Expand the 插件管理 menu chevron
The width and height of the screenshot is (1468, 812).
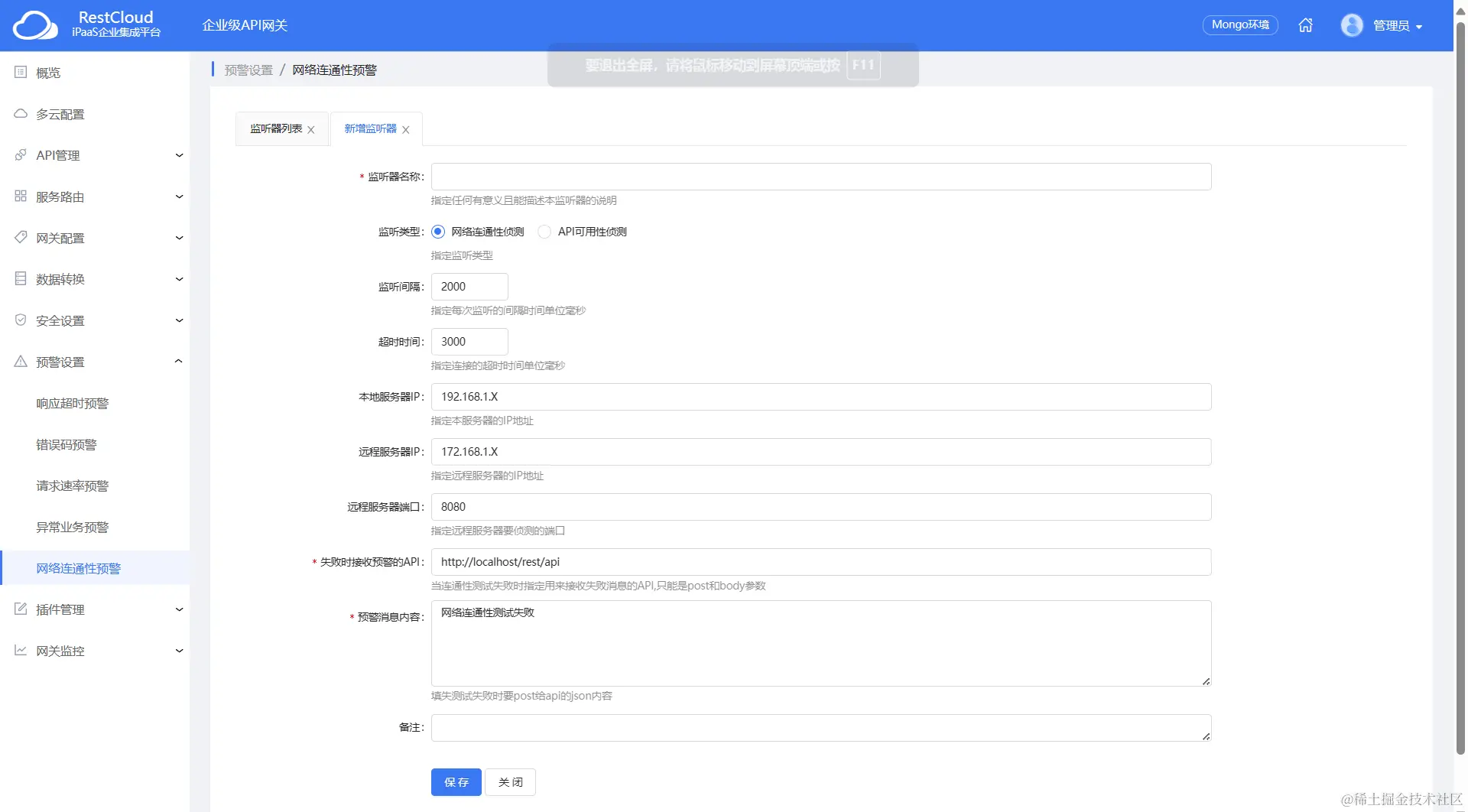(179, 609)
